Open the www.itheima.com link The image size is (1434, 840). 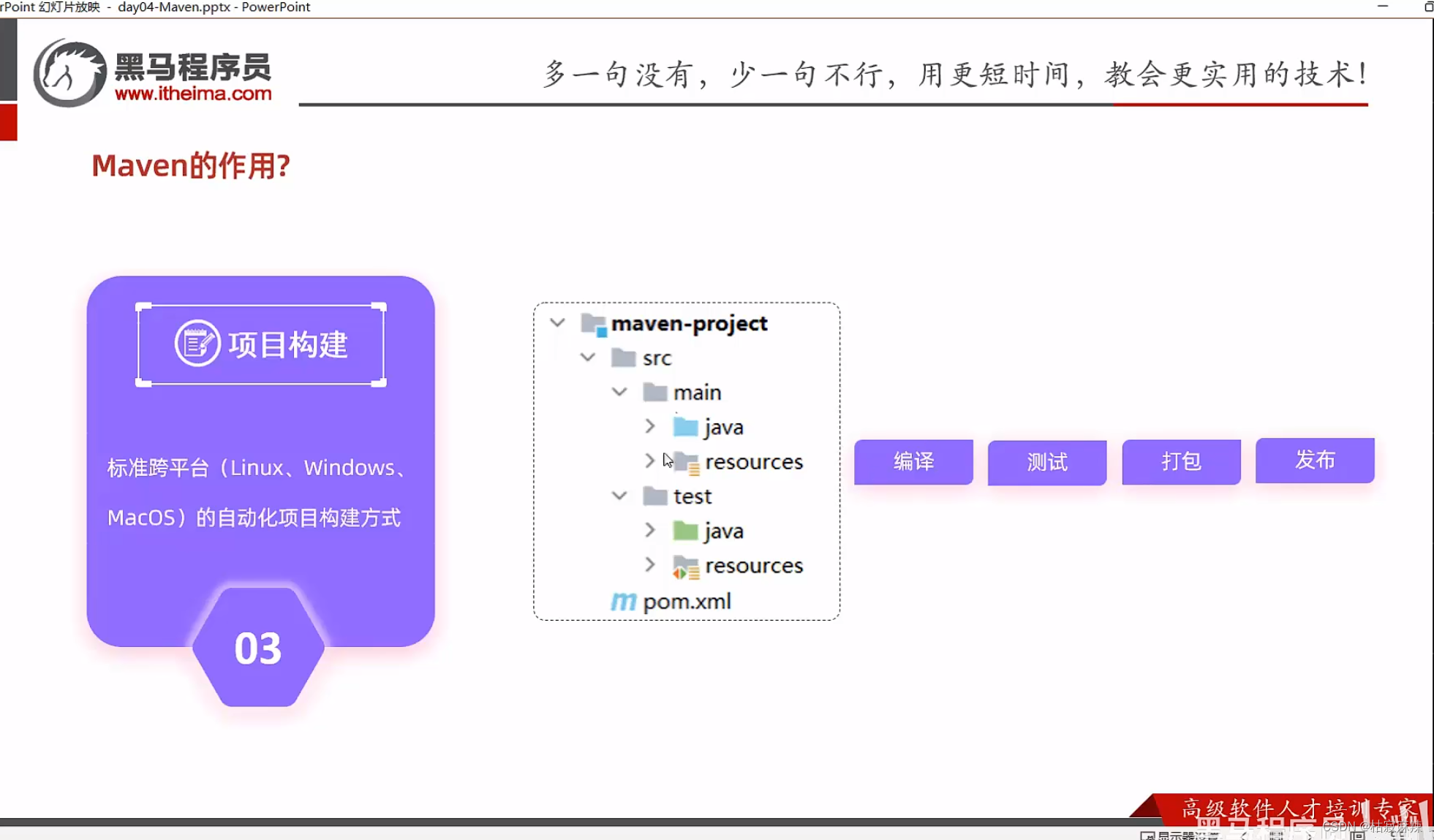(193, 94)
